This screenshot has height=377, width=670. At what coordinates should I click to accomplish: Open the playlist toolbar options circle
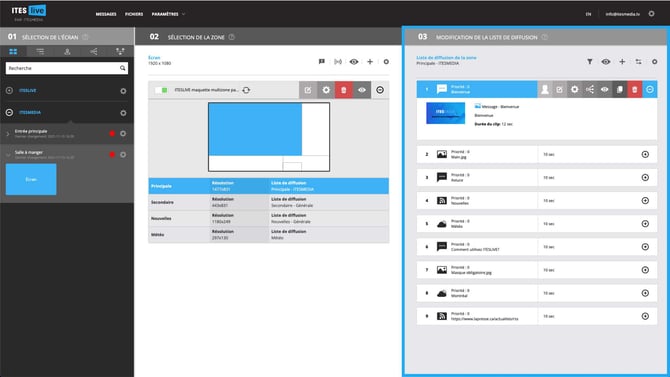click(655, 62)
